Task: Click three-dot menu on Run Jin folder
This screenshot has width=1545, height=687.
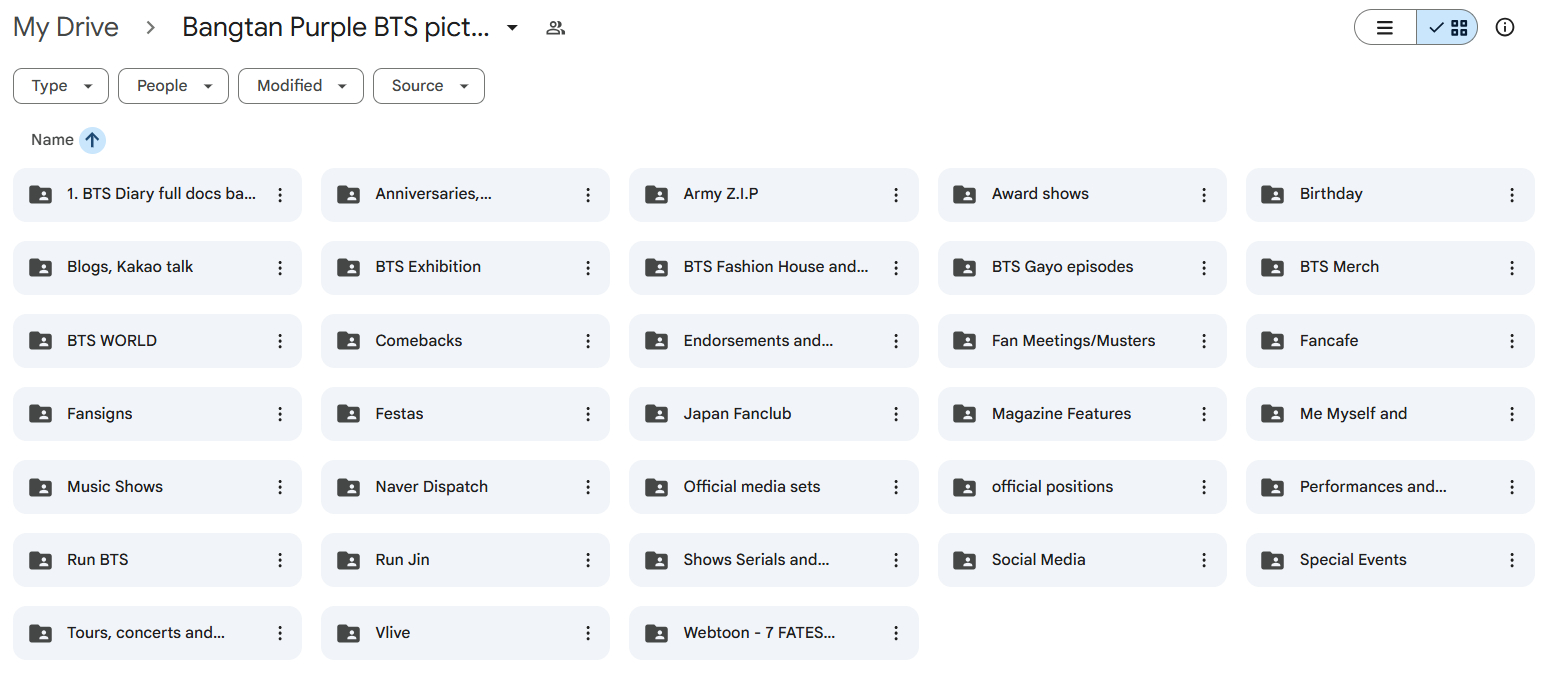Action: 588,560
